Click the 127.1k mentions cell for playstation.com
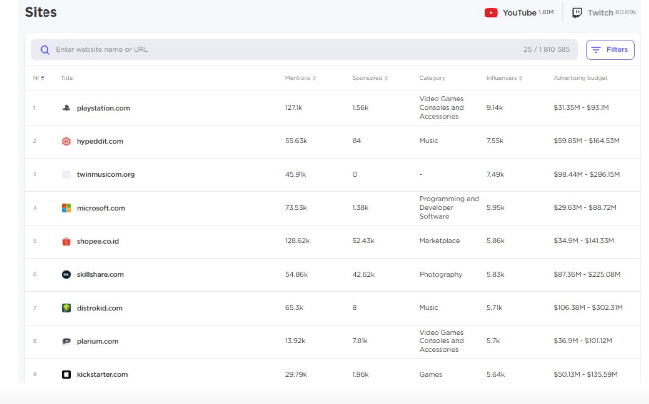Image resolution: width=649 pixels, height=404 pixels. click(293, 108)
